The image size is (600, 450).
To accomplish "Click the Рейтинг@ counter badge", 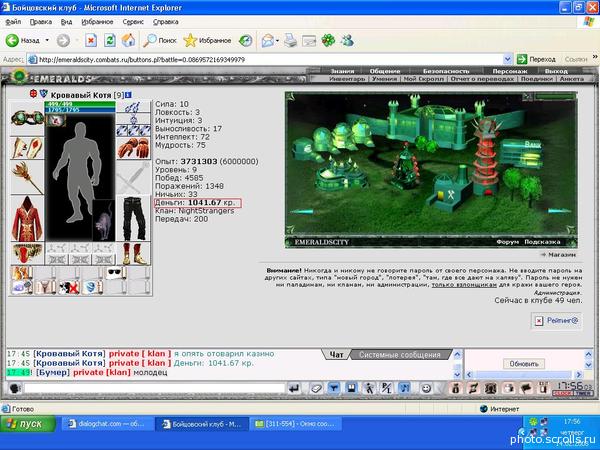I will tap(557, 321).
